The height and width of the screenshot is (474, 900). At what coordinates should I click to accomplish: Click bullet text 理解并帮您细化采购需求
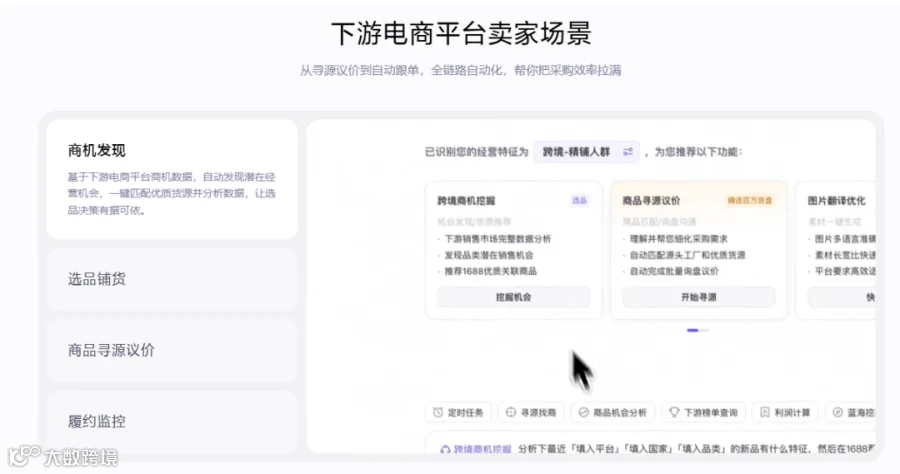tap(679, 239)
